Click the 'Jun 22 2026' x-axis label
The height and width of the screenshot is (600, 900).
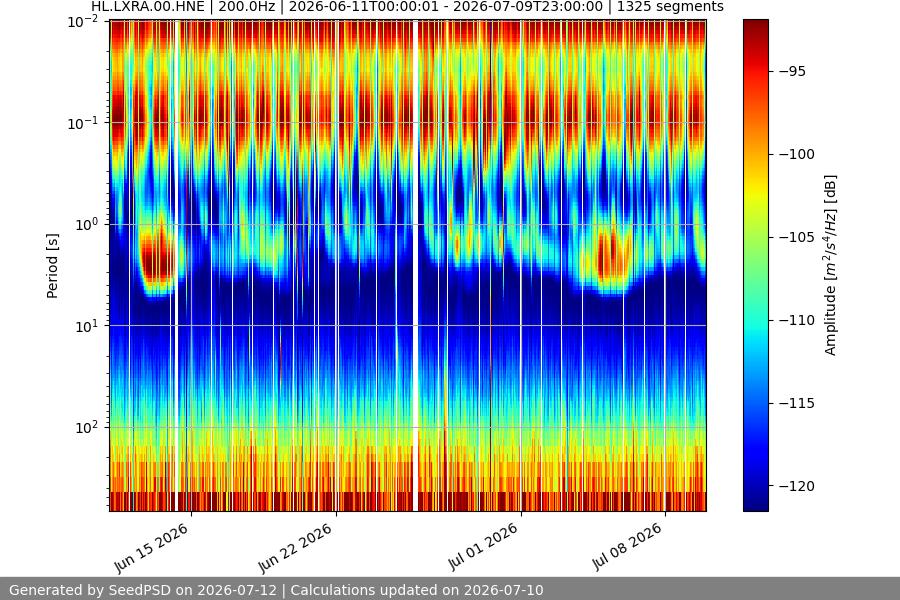point(296,548)
